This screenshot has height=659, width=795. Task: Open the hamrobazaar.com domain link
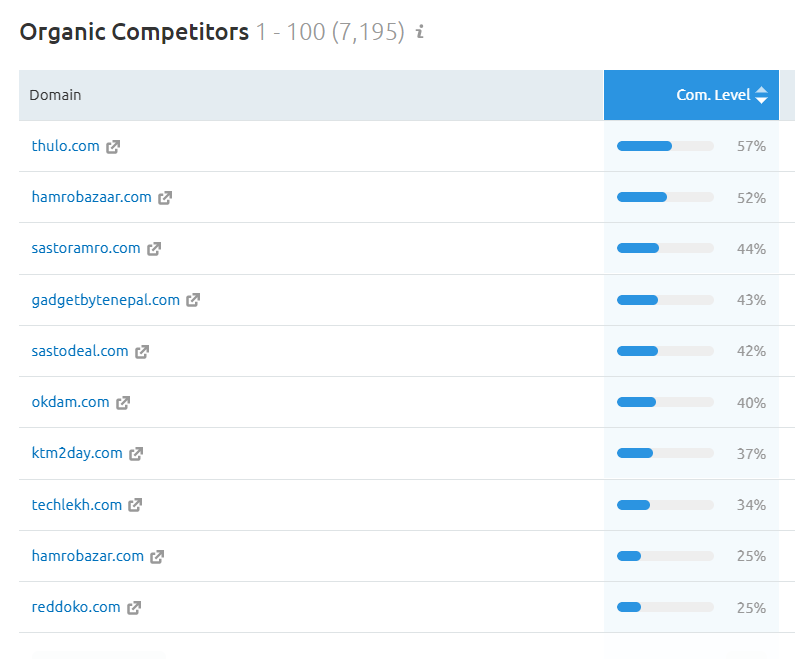point(91,197)
